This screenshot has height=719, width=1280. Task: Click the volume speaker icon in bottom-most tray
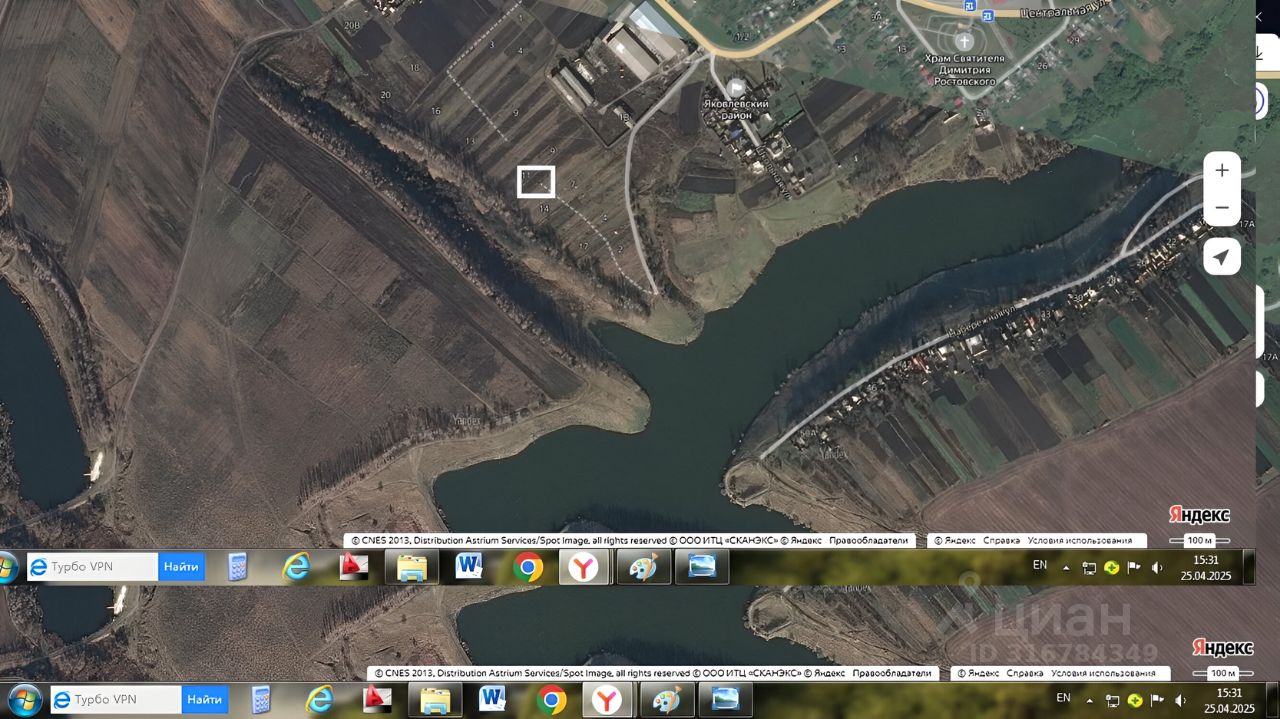click(x=1180, y=699)
